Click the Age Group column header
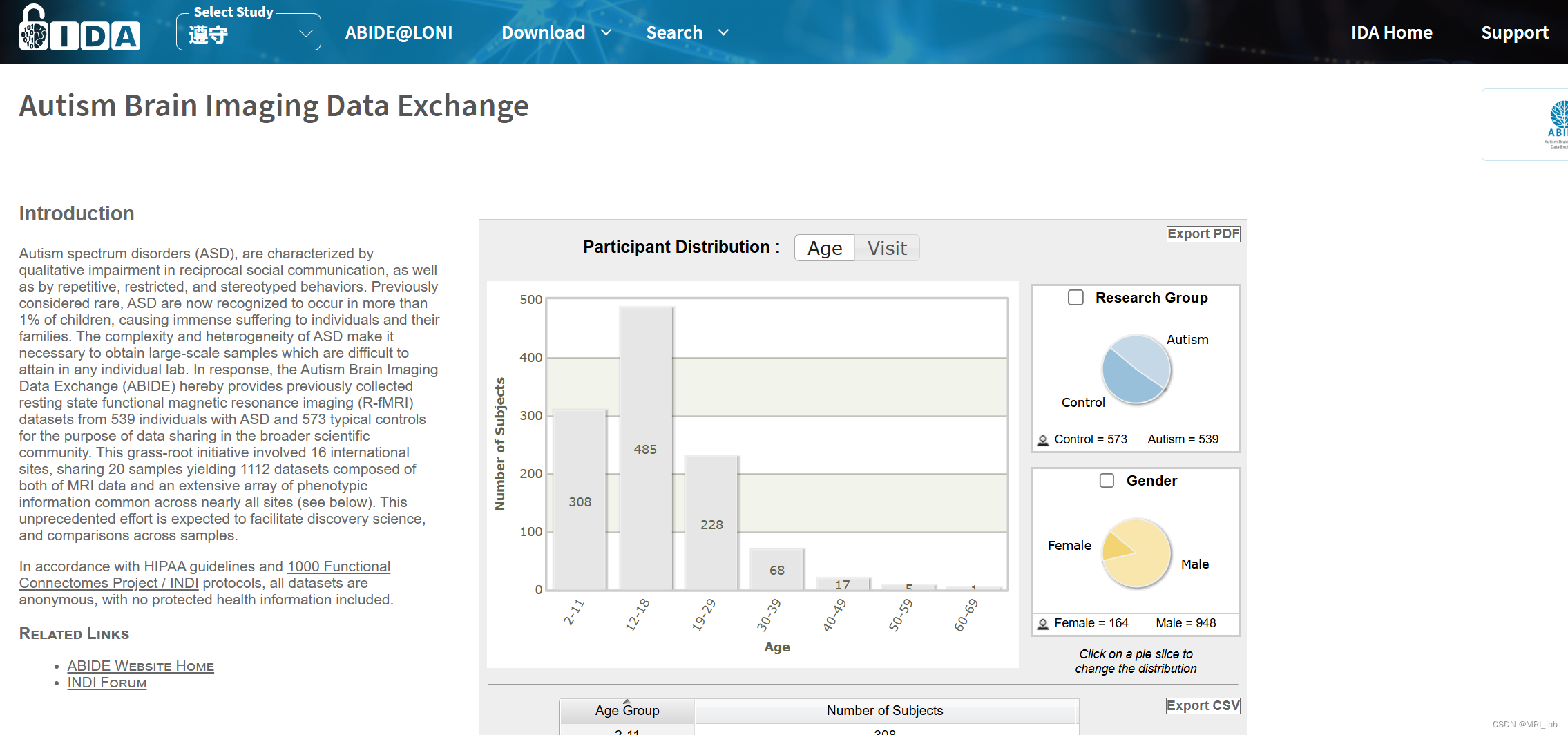Screen dimensions: 1568x735 point(627,711)
